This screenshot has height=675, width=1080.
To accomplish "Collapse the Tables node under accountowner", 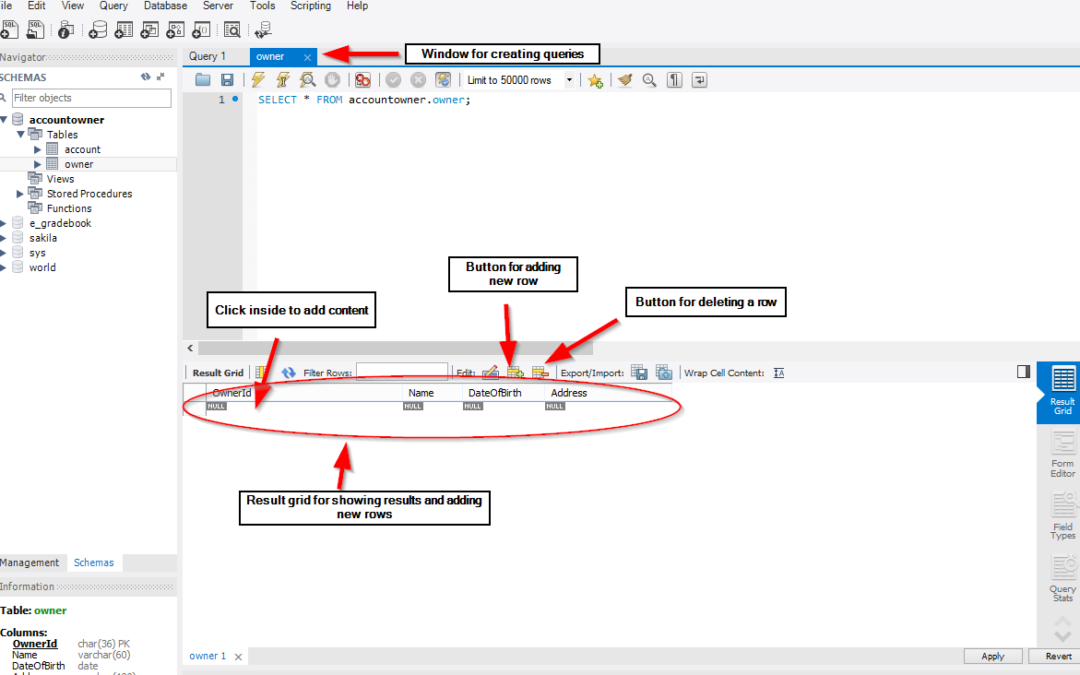I will [21, 135].
